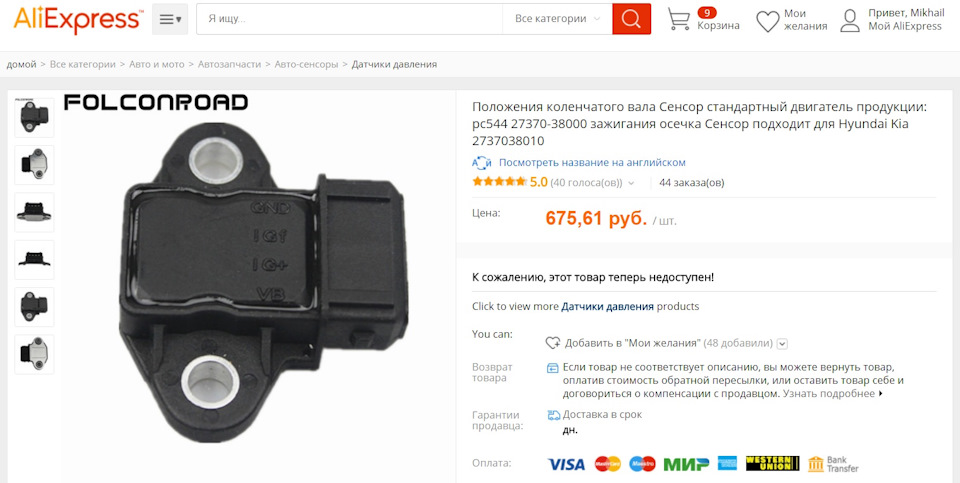This screenshot has width=960, height=483.
Task: Click the user account profile icon
Action: [850, 20]
